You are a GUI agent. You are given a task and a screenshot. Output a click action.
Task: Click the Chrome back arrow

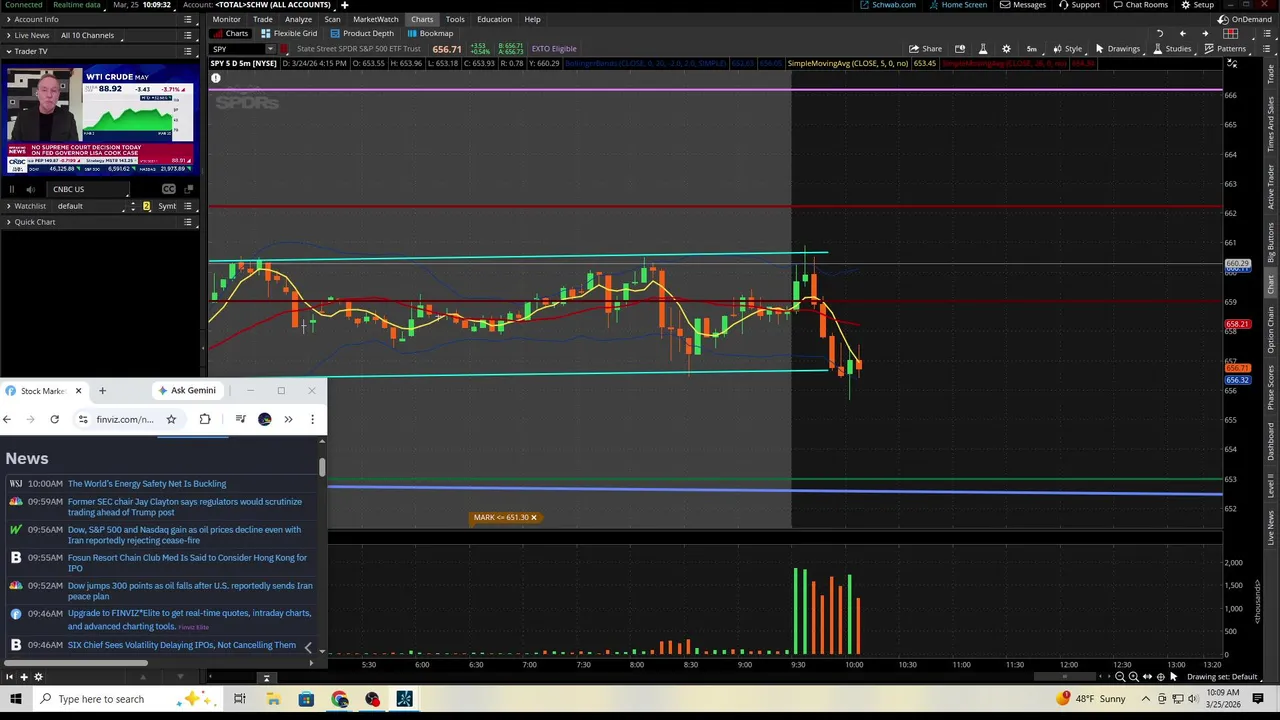(x=7, y=419)
